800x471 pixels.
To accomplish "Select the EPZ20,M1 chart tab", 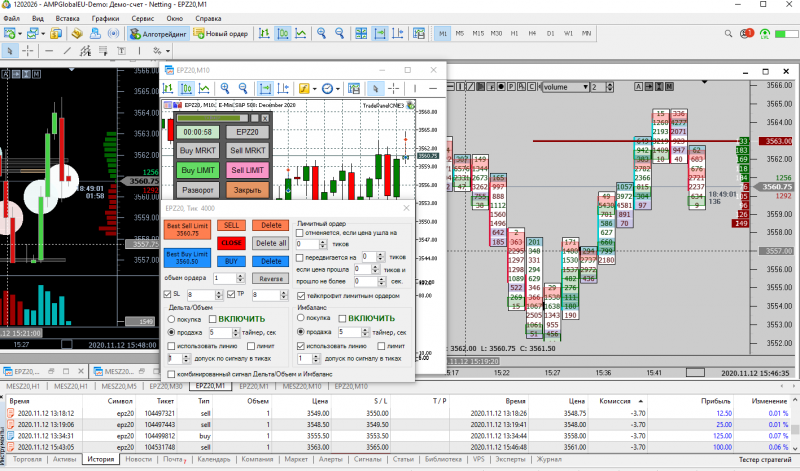I will coord(210,386).
